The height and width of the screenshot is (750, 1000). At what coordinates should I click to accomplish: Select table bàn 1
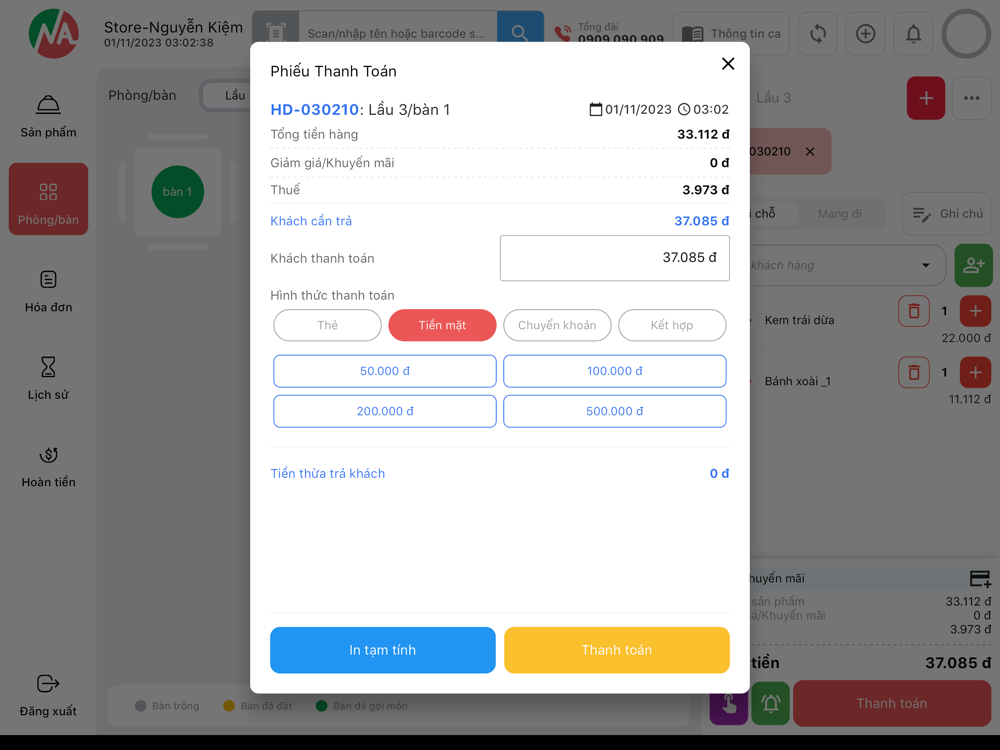(177, 192)
